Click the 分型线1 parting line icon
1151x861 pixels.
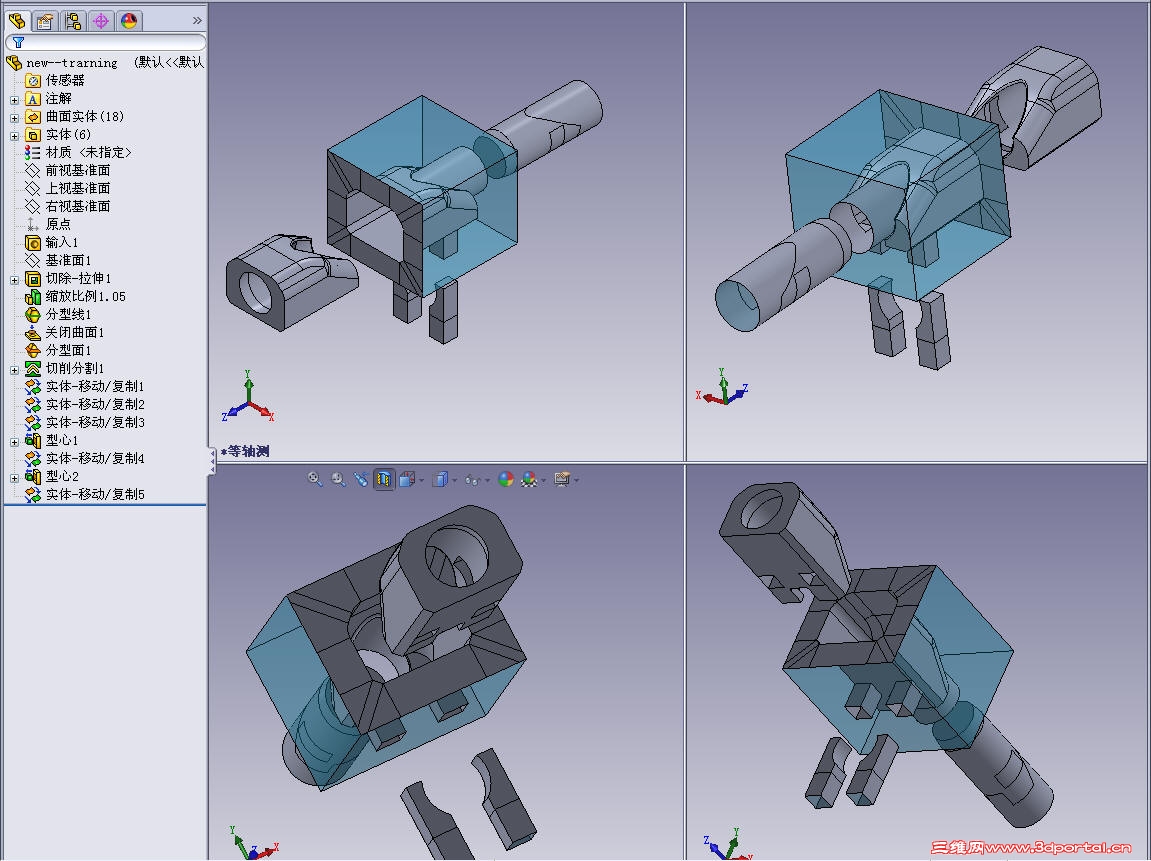32,314
